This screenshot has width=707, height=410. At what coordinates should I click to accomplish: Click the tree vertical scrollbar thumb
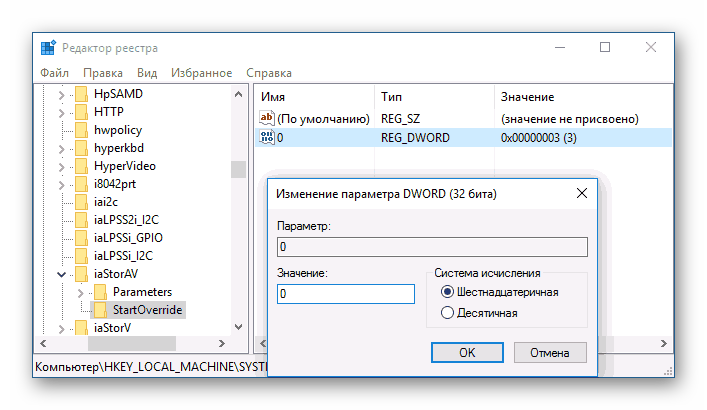click(x=239, y=170)
